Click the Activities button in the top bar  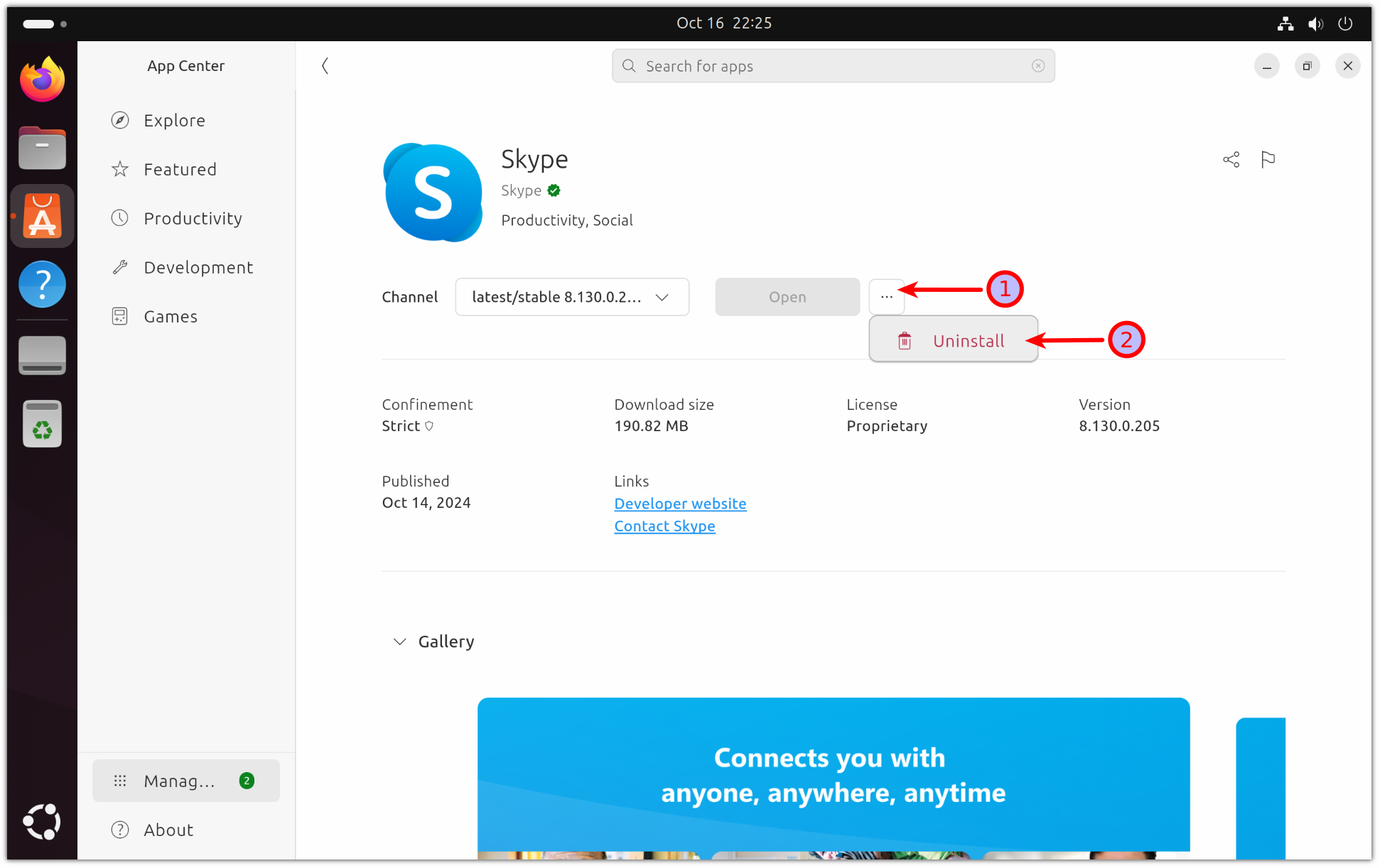pos(45,23)
